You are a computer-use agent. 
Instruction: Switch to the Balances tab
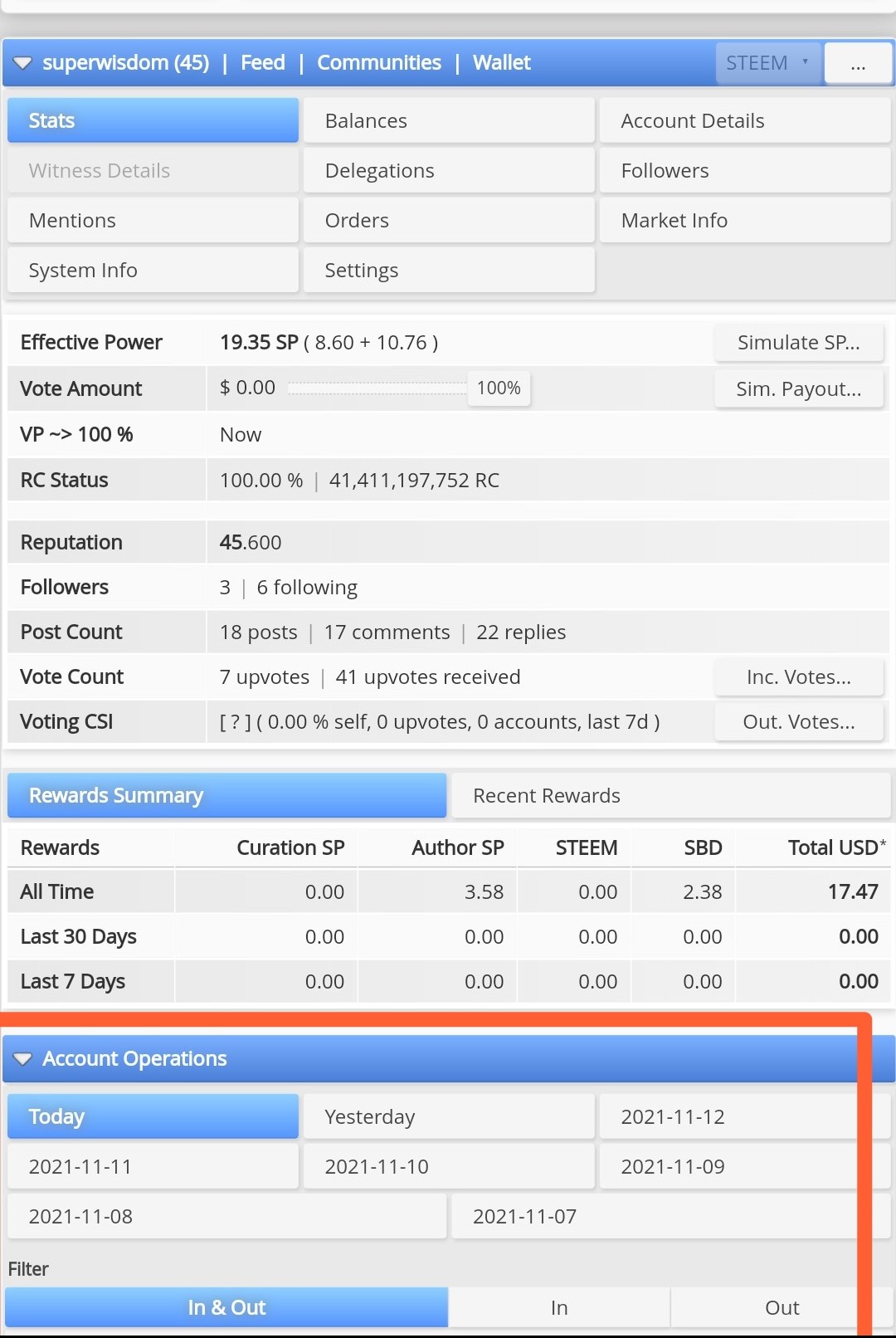click(x=449, y=120)
